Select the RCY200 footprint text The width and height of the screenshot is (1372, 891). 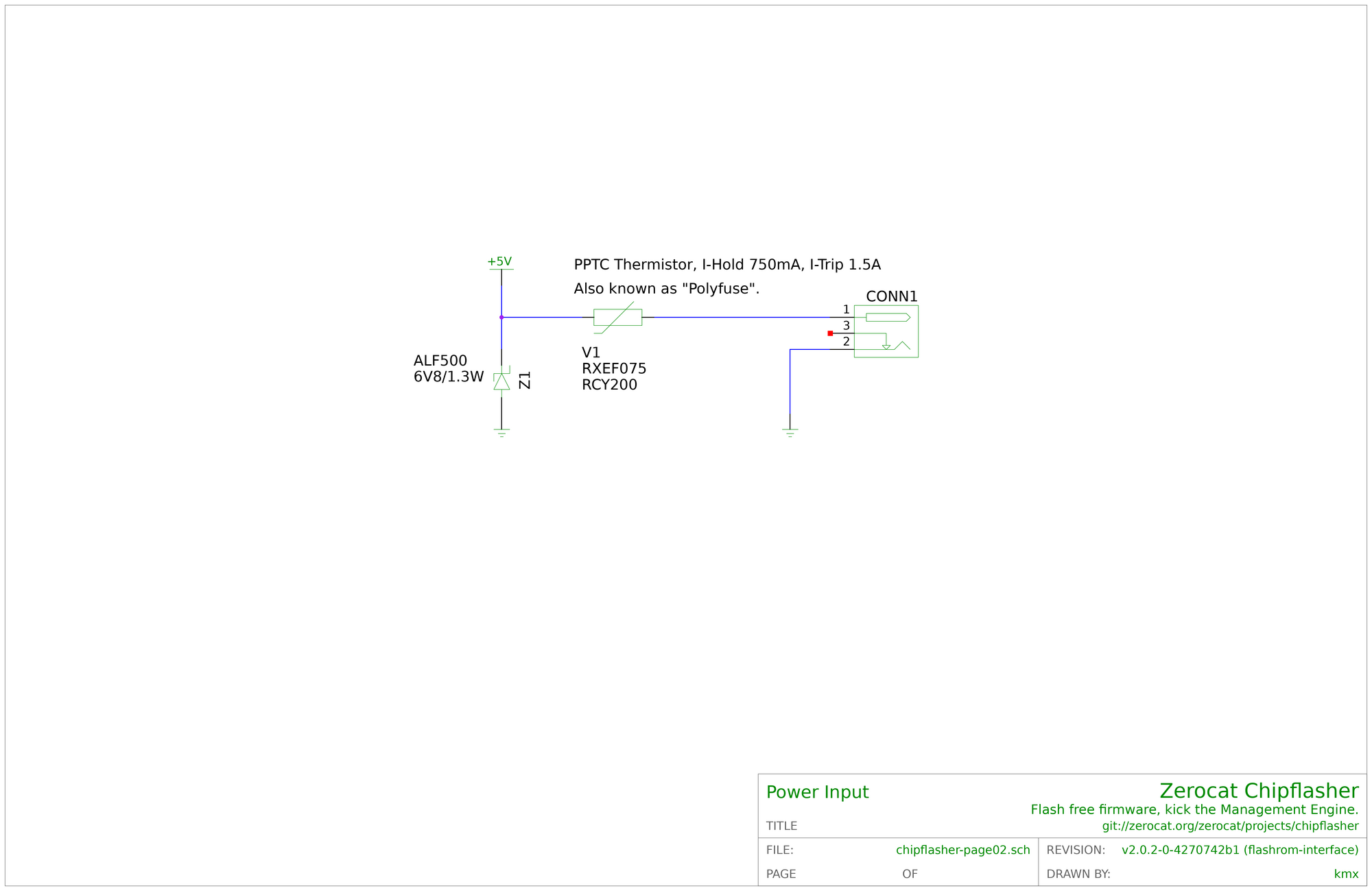[x=609, y=385]
